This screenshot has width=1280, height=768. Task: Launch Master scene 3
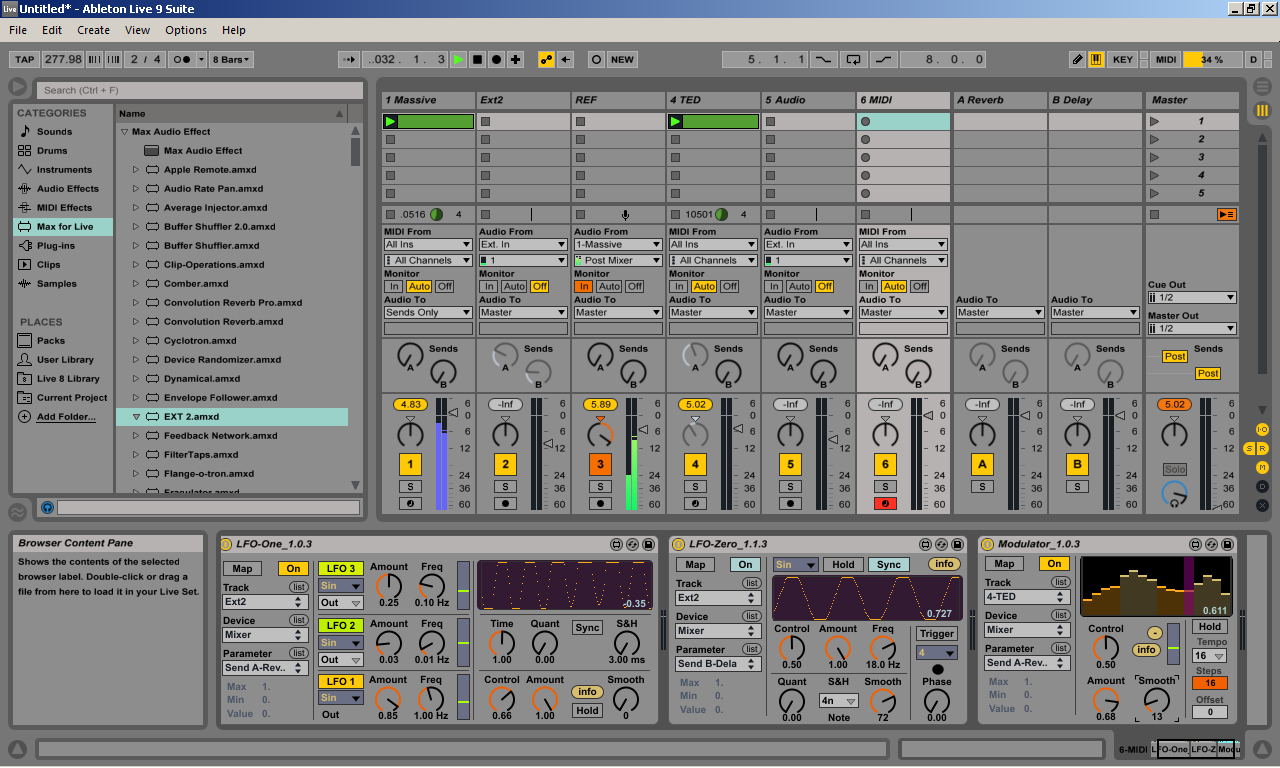(x=1155, y=158)
